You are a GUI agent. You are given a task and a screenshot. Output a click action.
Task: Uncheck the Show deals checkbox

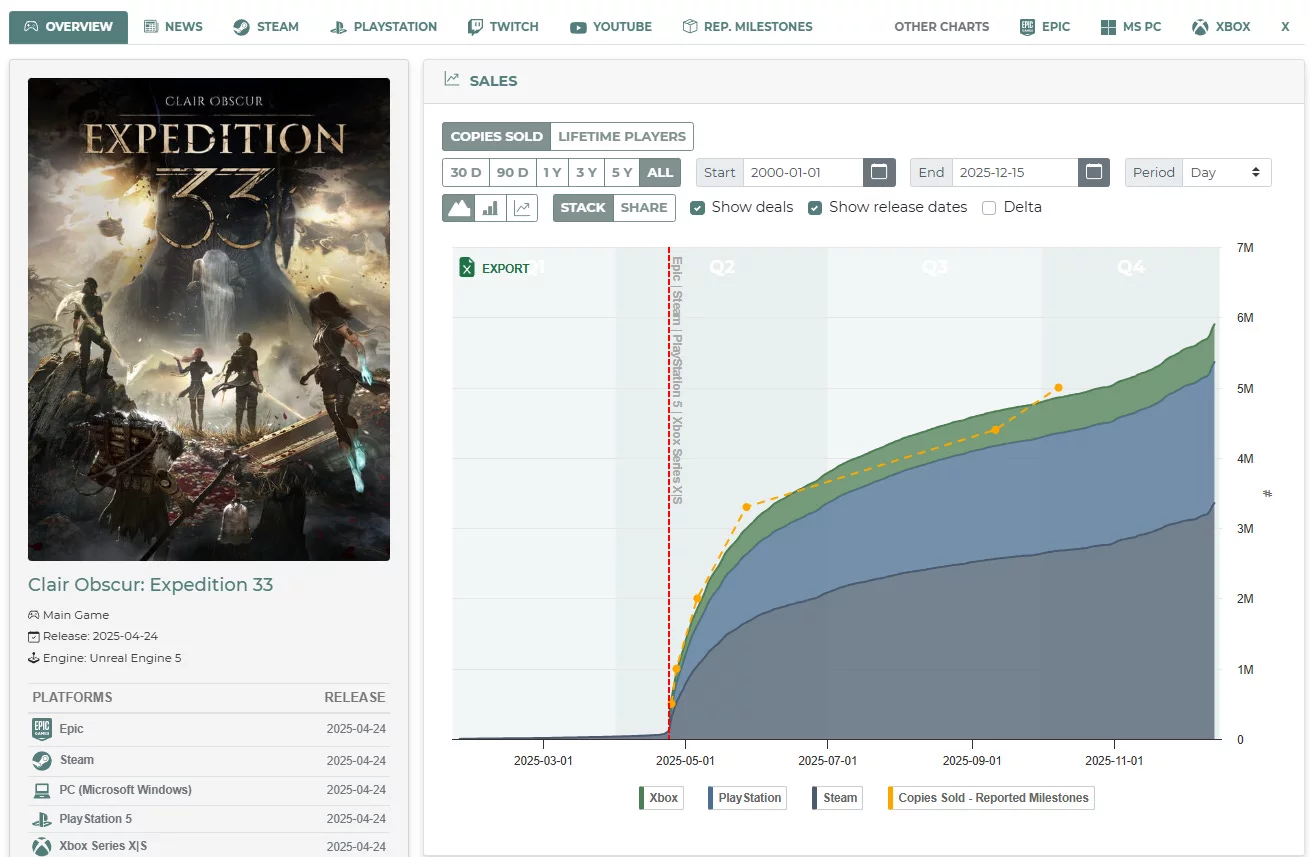[698, 208]
